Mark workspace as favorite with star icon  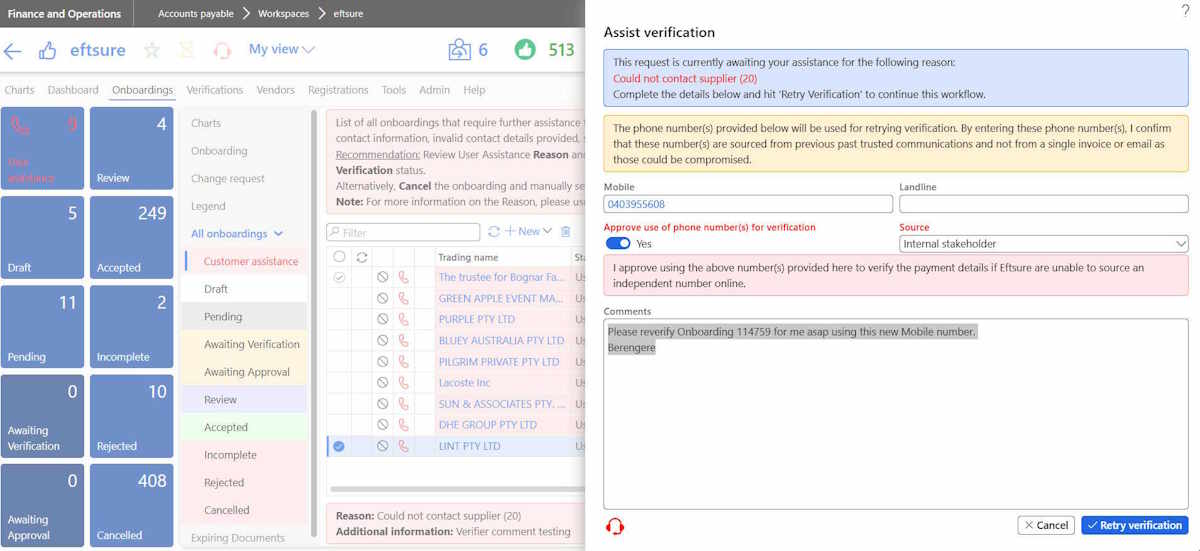point(152,50)
